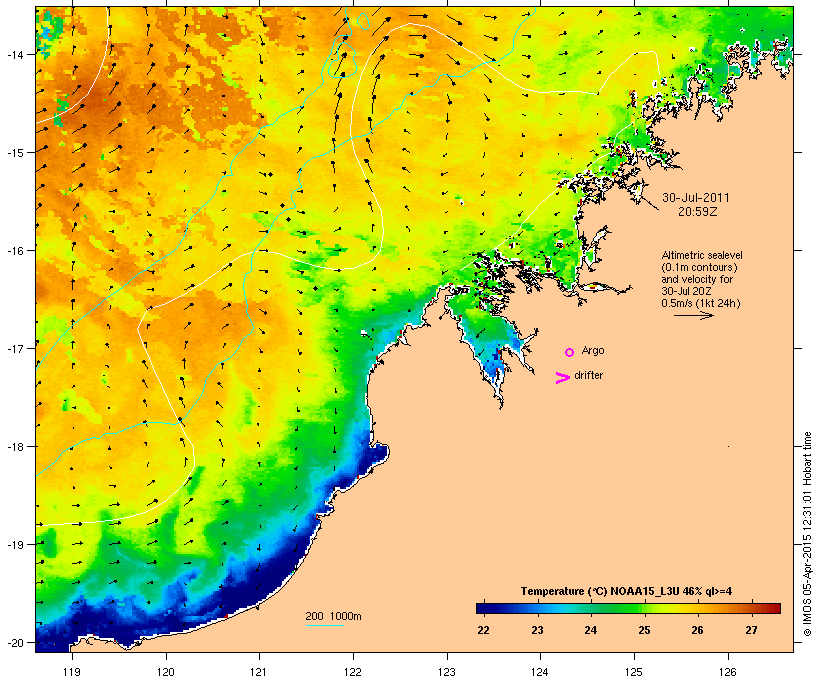Click the cyan 200 1000m depth contour key line
Screen dimensions: 820x680
coord(325,625)
